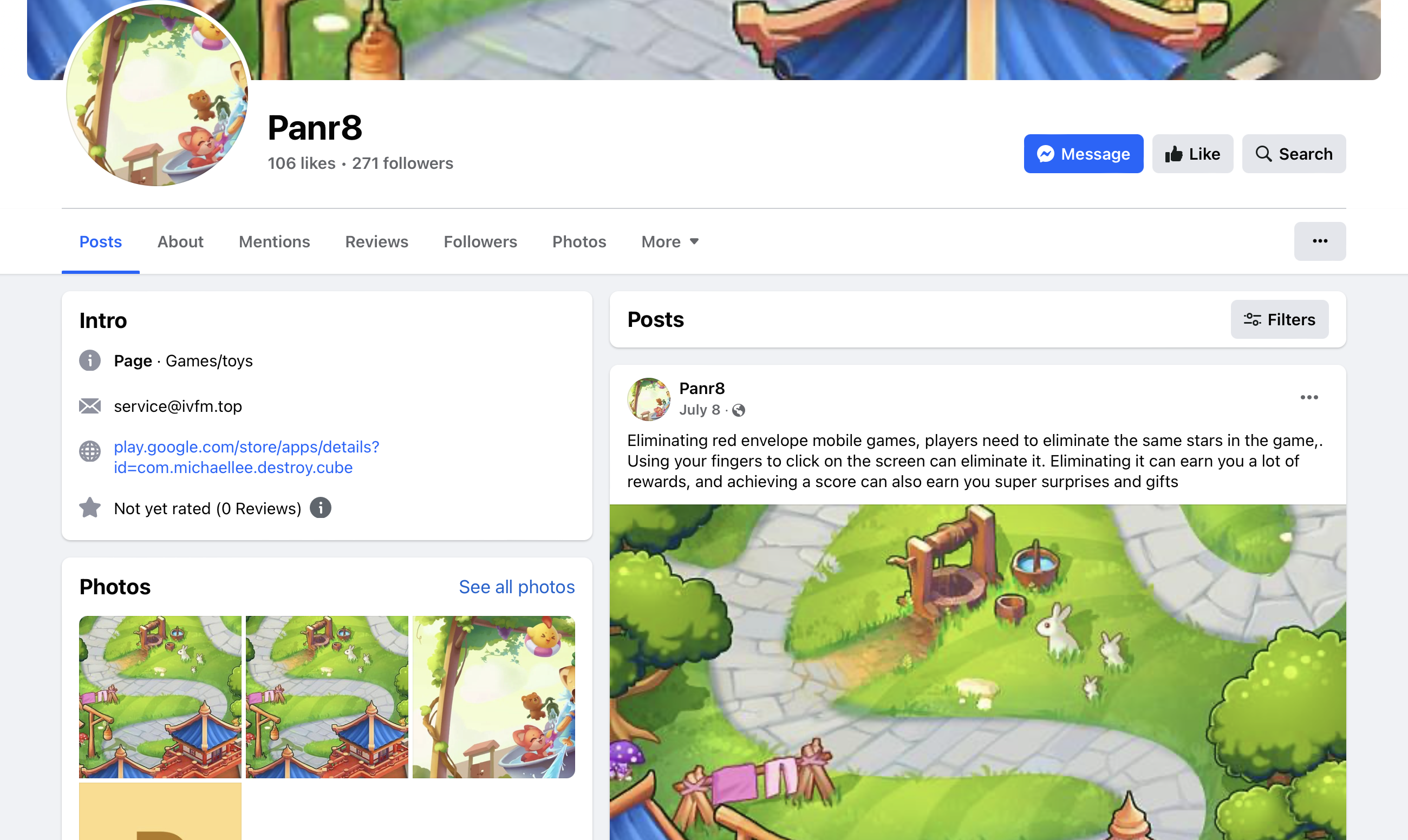Expand the More tab dropdown
This screenshot has width=1408, height=840.
tap(670, 242)
